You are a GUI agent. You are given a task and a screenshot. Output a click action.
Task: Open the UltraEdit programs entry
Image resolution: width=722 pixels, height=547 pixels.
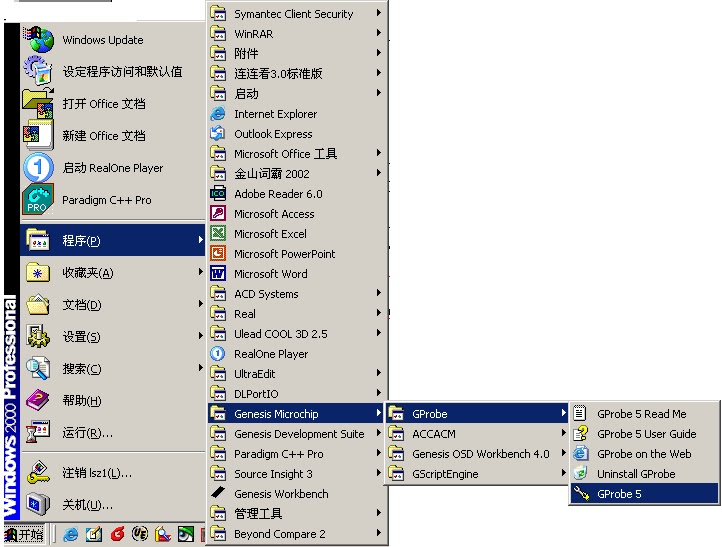tap(296, 373)
